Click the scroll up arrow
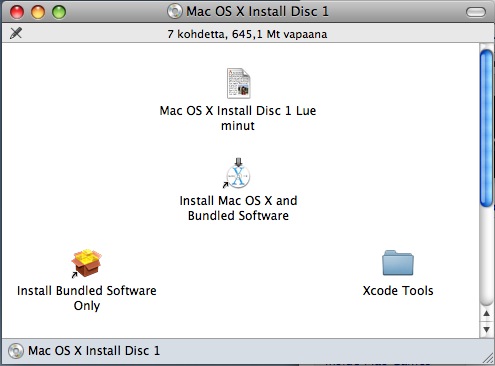This screenshot has width=495, height=366. 486,314
